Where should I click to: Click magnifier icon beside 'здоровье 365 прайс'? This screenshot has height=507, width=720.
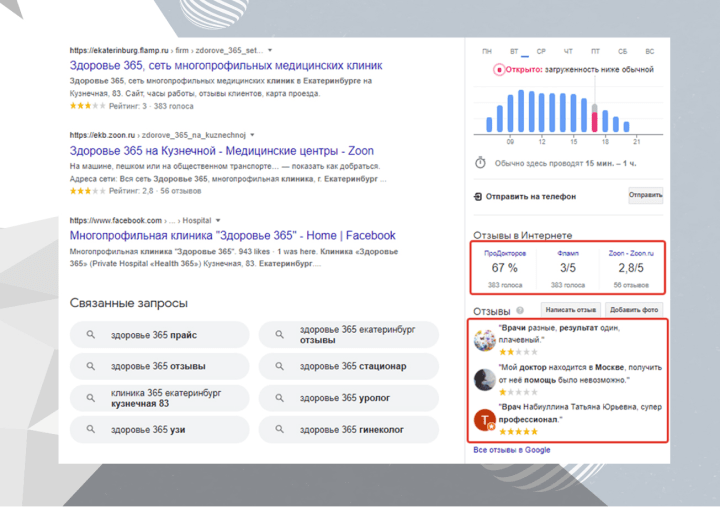pyautogui.click(x=91, y=335)
